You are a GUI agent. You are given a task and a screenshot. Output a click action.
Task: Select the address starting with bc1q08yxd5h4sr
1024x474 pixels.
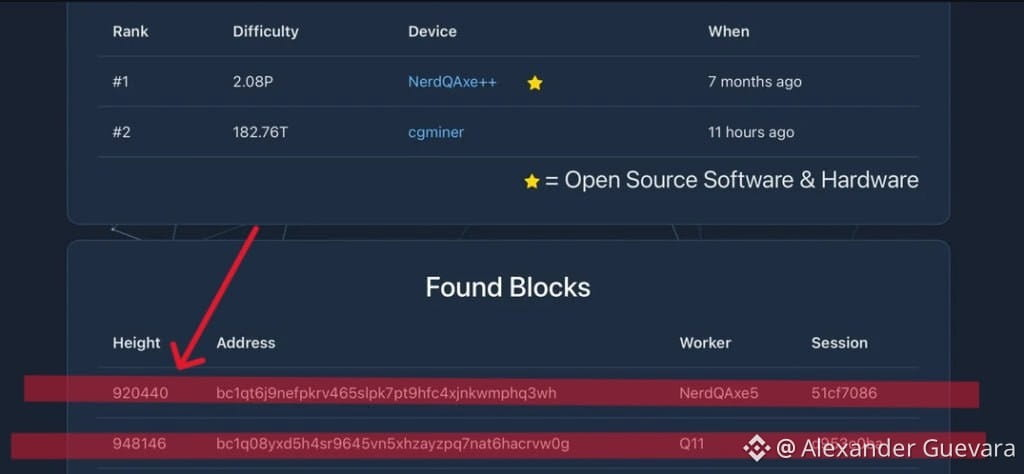pyautogui.click(x=393, y=445)
